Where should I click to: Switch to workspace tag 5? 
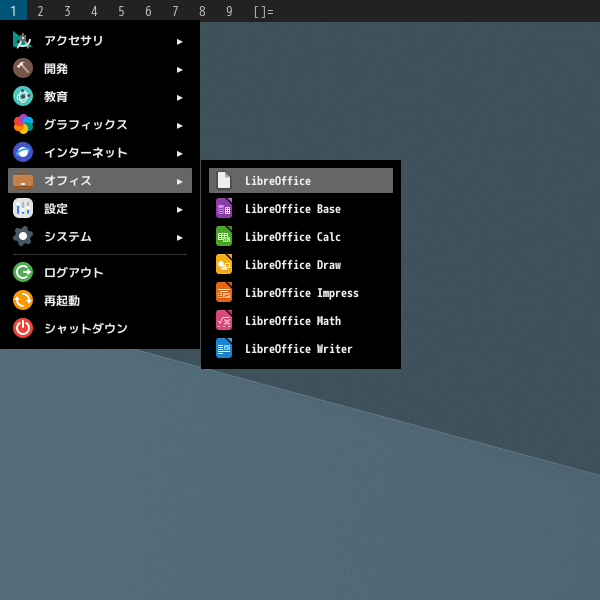click(x=121, y=11)
